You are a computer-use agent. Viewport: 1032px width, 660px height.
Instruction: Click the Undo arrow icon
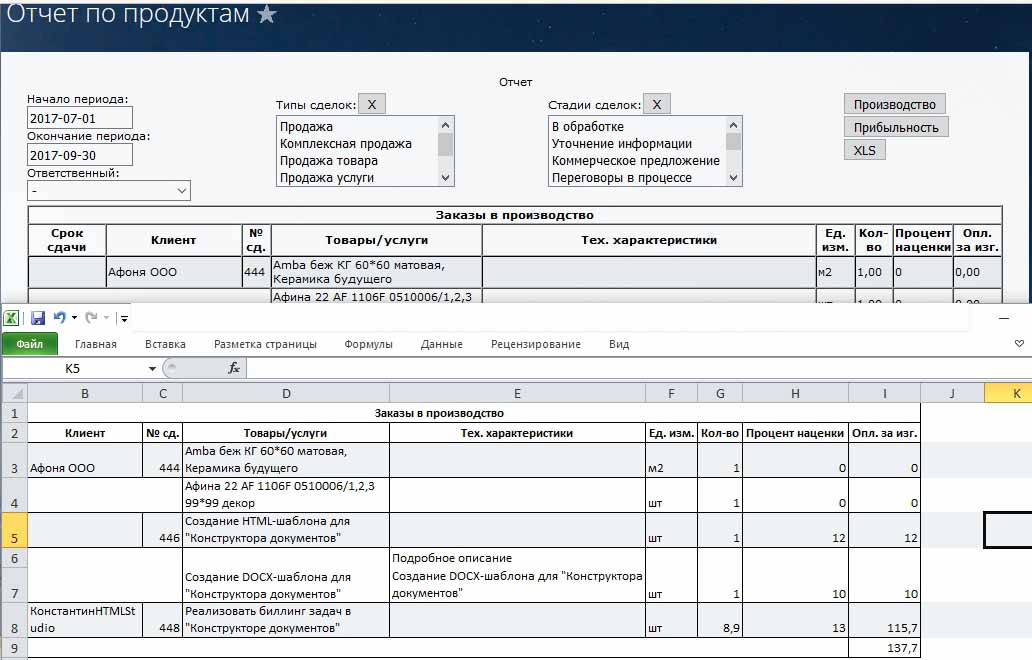60,318
